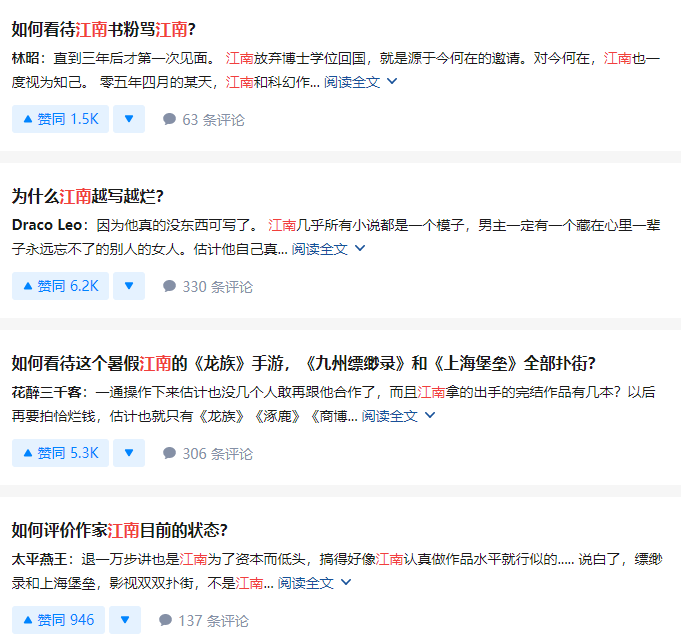The height and width of the screenshot is (639, 681).
Task: Open the 306 条评论 comments
Action: [x=208, y=453]
